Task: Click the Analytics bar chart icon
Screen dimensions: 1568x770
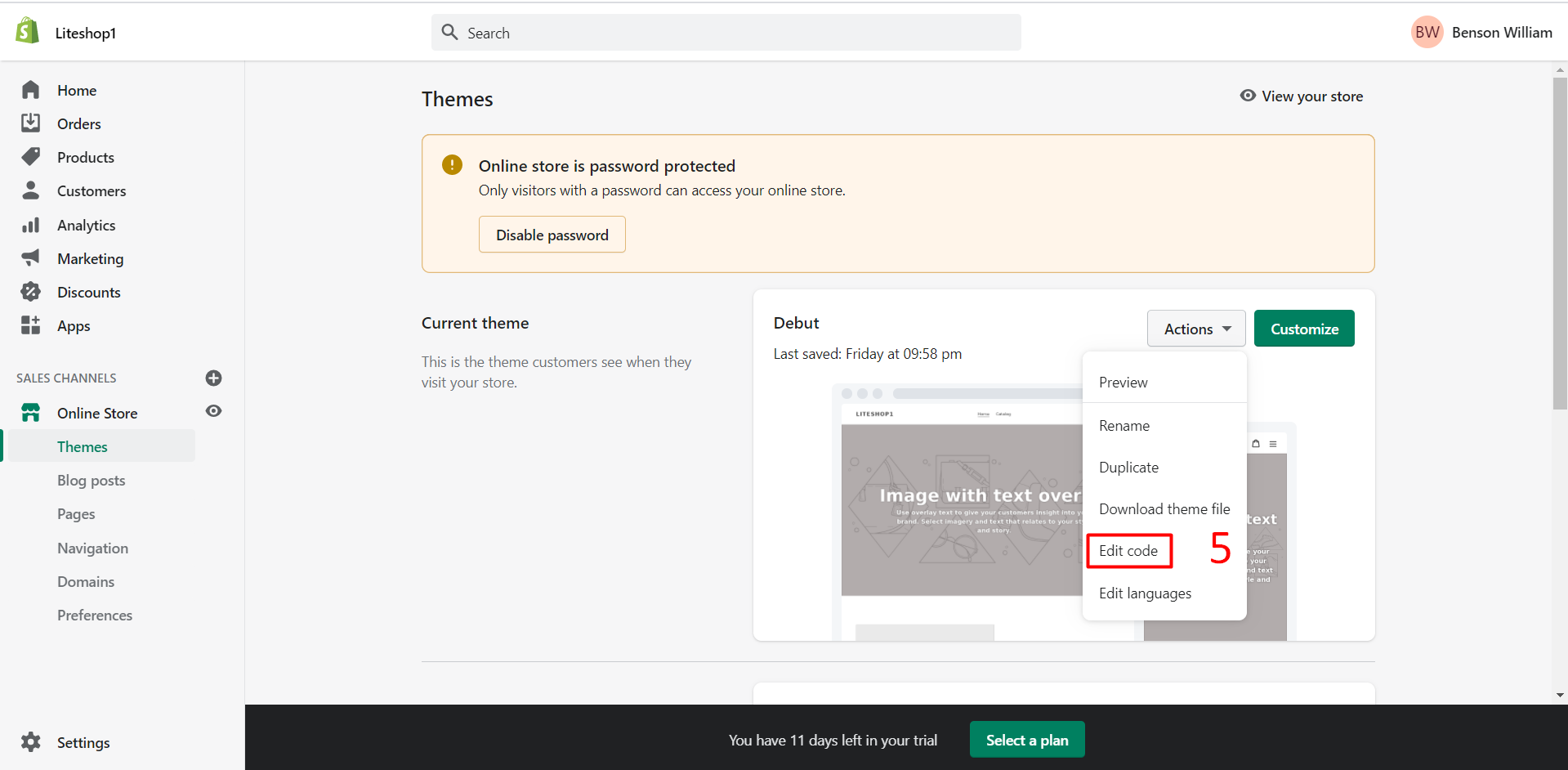Action: click(31, 225)
